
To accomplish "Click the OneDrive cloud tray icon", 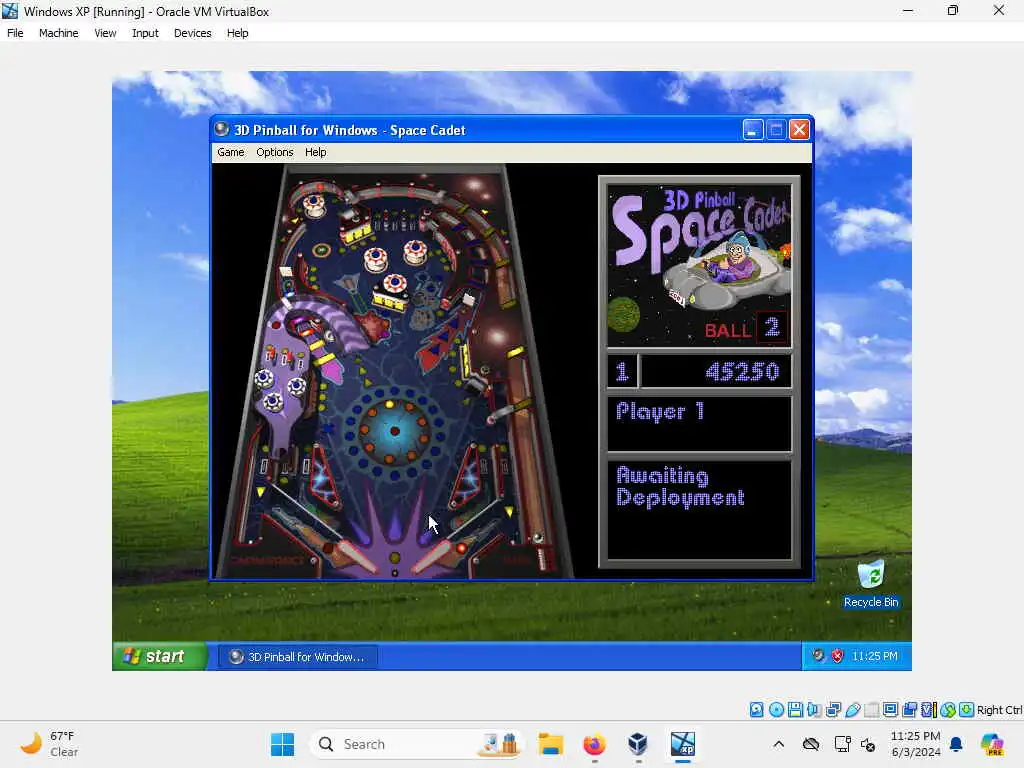I will pyautogui.click(x=811, y=744).
